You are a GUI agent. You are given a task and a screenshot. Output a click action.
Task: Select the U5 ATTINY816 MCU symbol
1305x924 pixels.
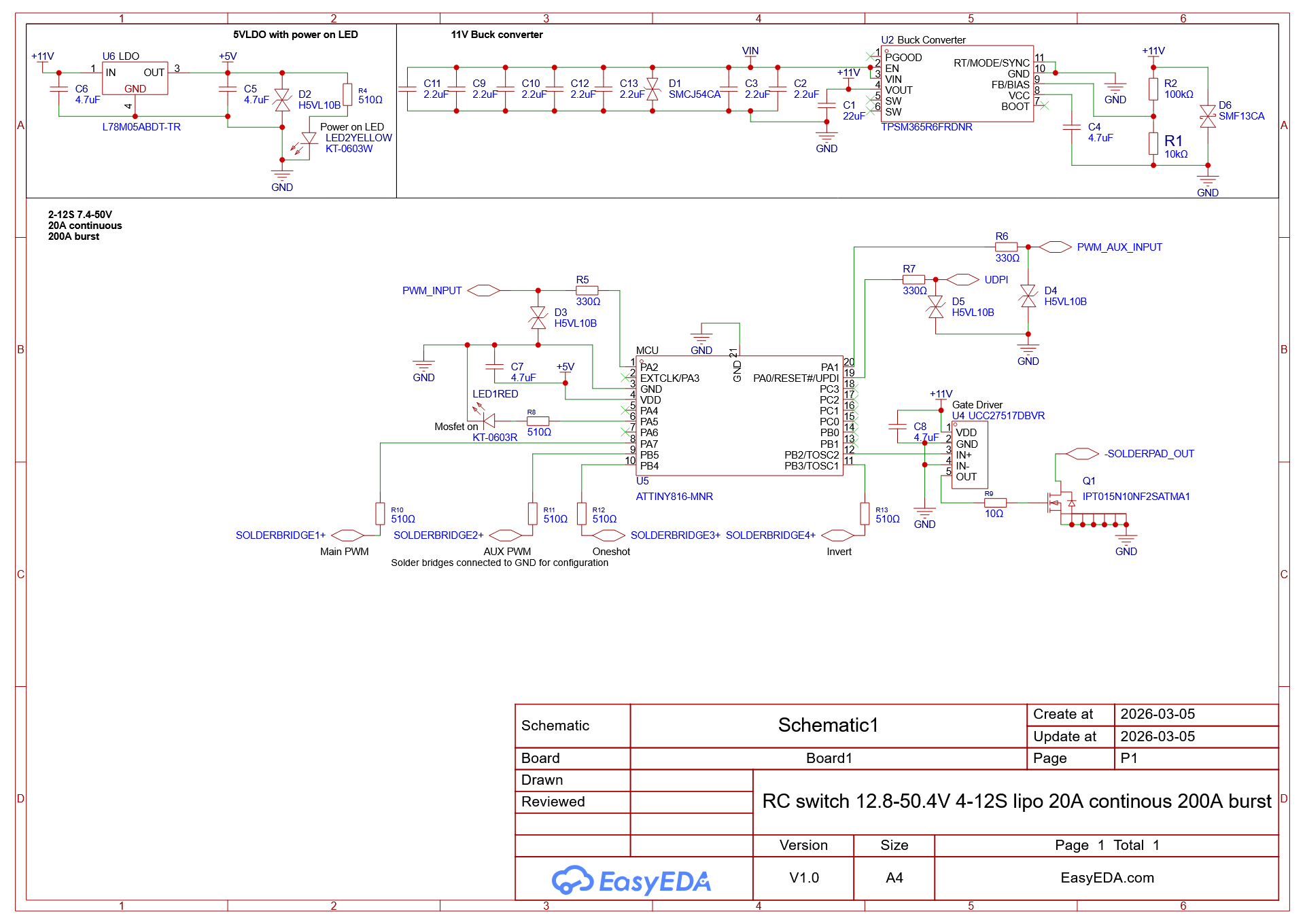739,416
